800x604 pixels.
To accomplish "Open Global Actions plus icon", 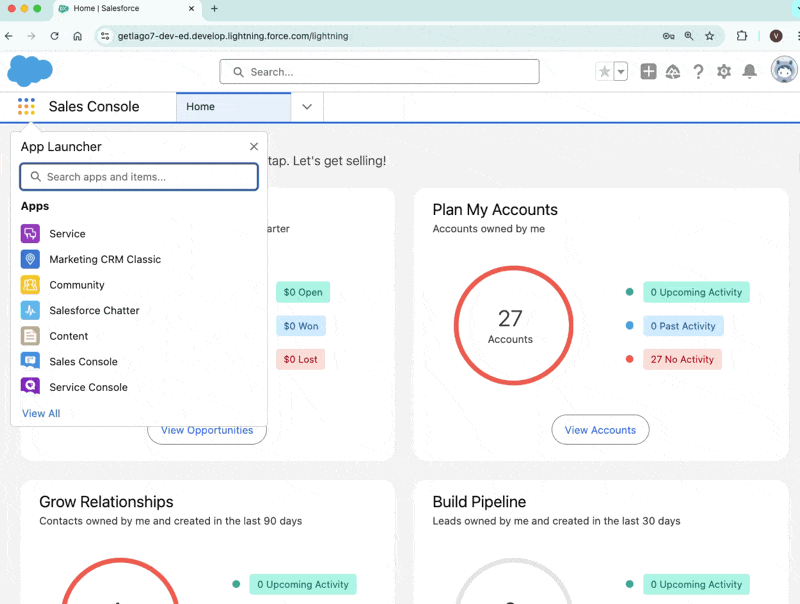I will click(x=648, y=72).
